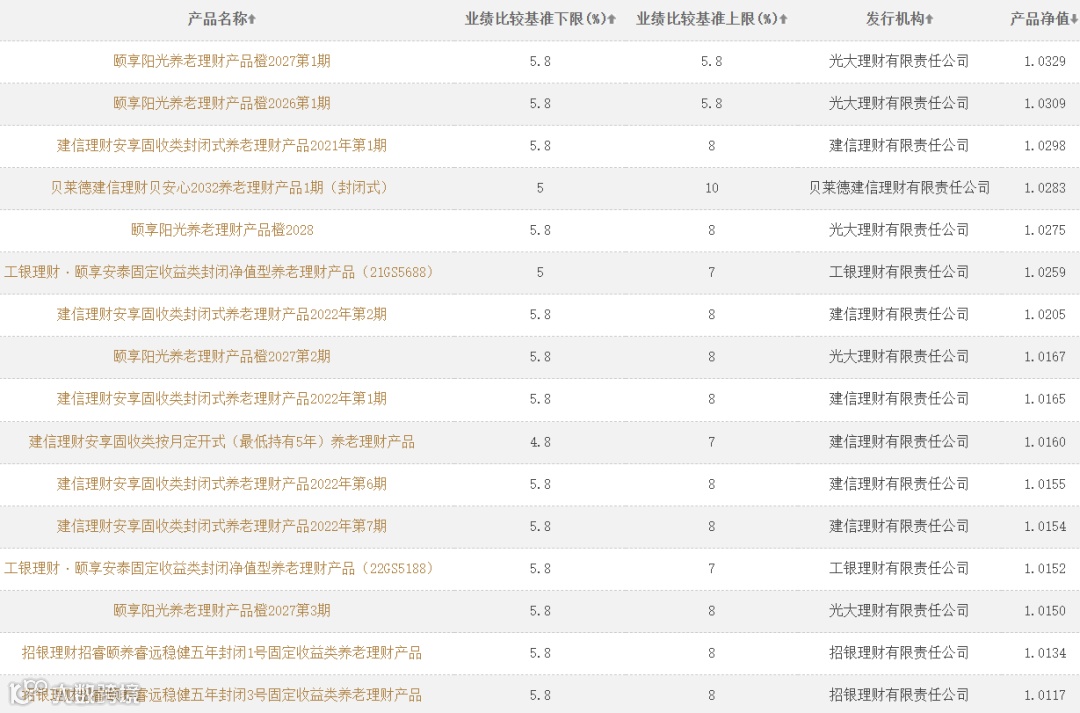Select net value 1.0134
The image size is (1080, 713).
(1045, 653)
